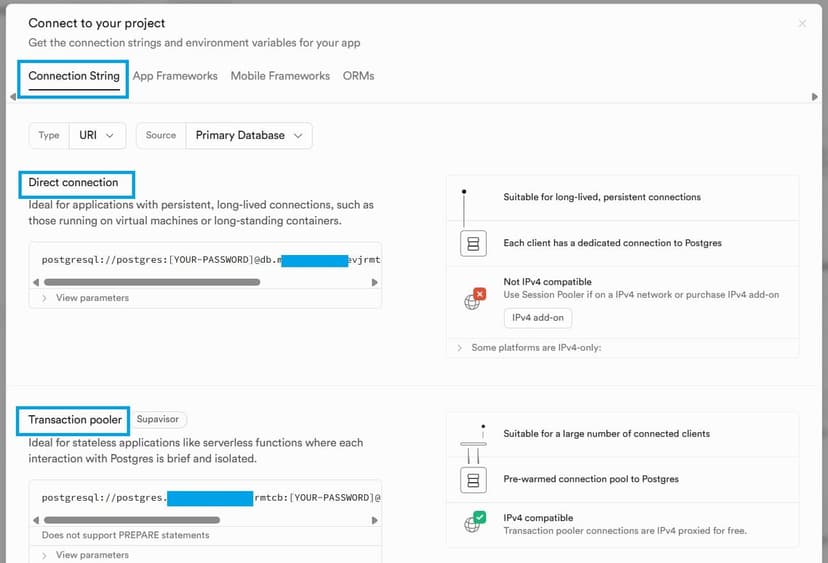
Task: Click the dedicated connection database icon
Action: (473, 243)
